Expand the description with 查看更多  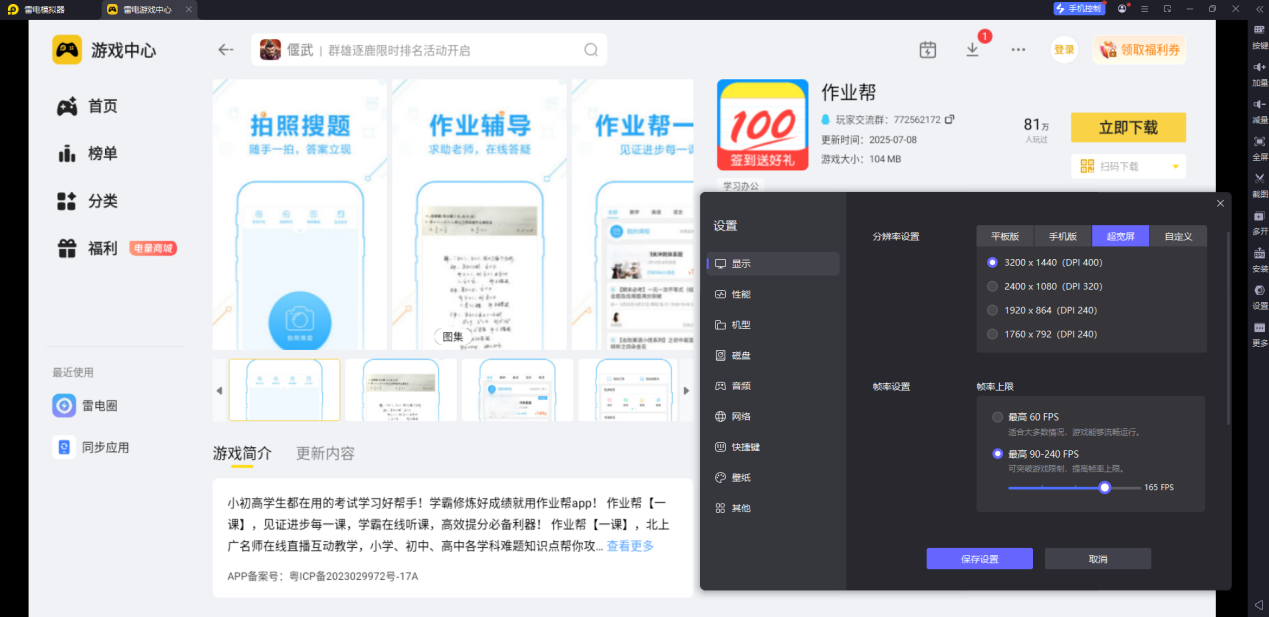point(630,546)
